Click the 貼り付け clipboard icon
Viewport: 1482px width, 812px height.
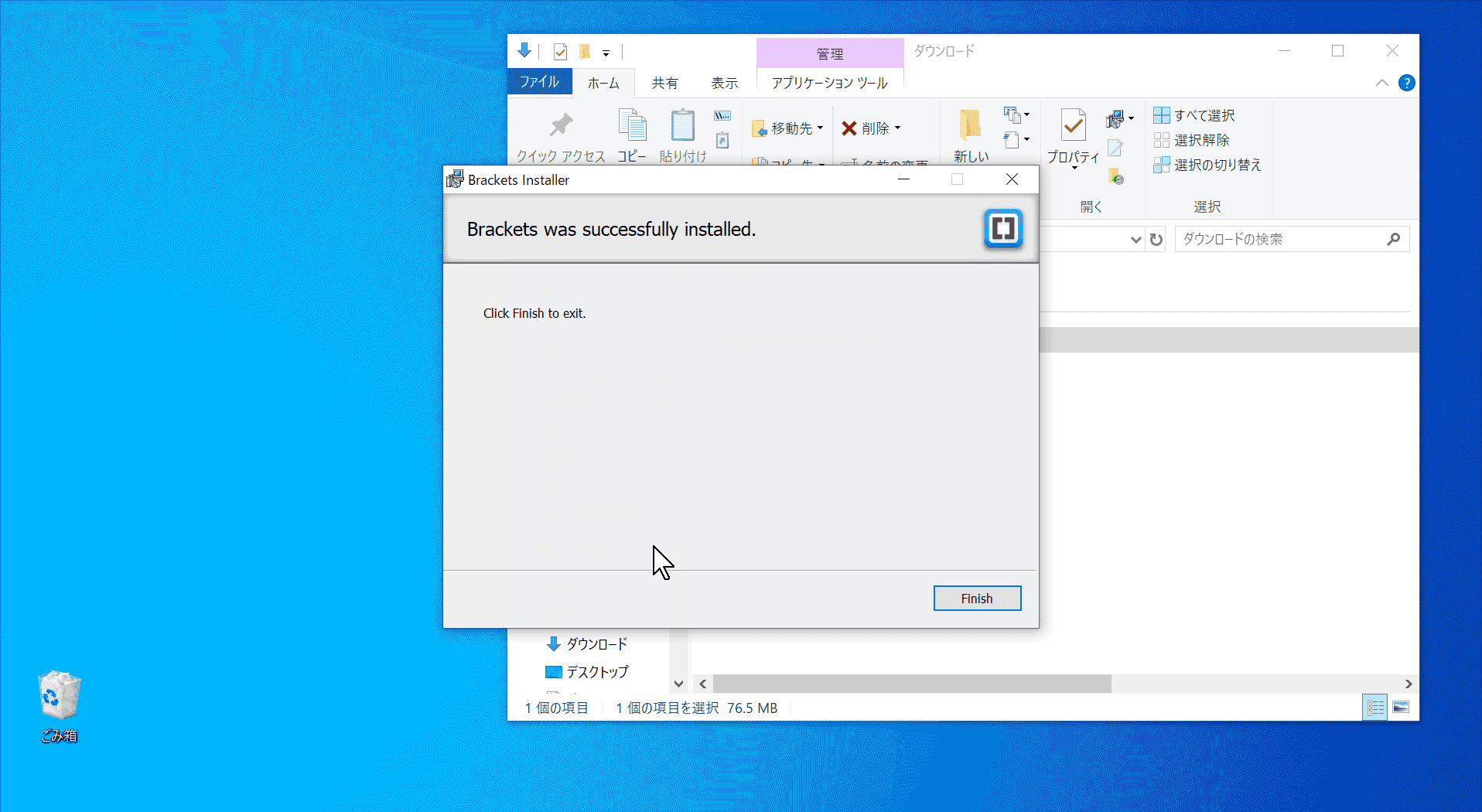pos(682,125)
